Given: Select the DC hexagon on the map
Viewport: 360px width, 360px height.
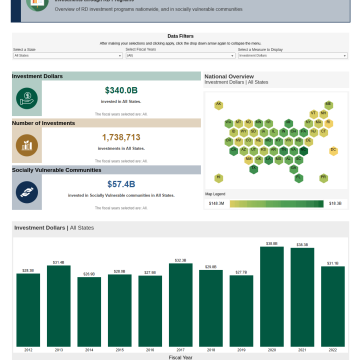Looking at the screenshot, I should [333, 151].
